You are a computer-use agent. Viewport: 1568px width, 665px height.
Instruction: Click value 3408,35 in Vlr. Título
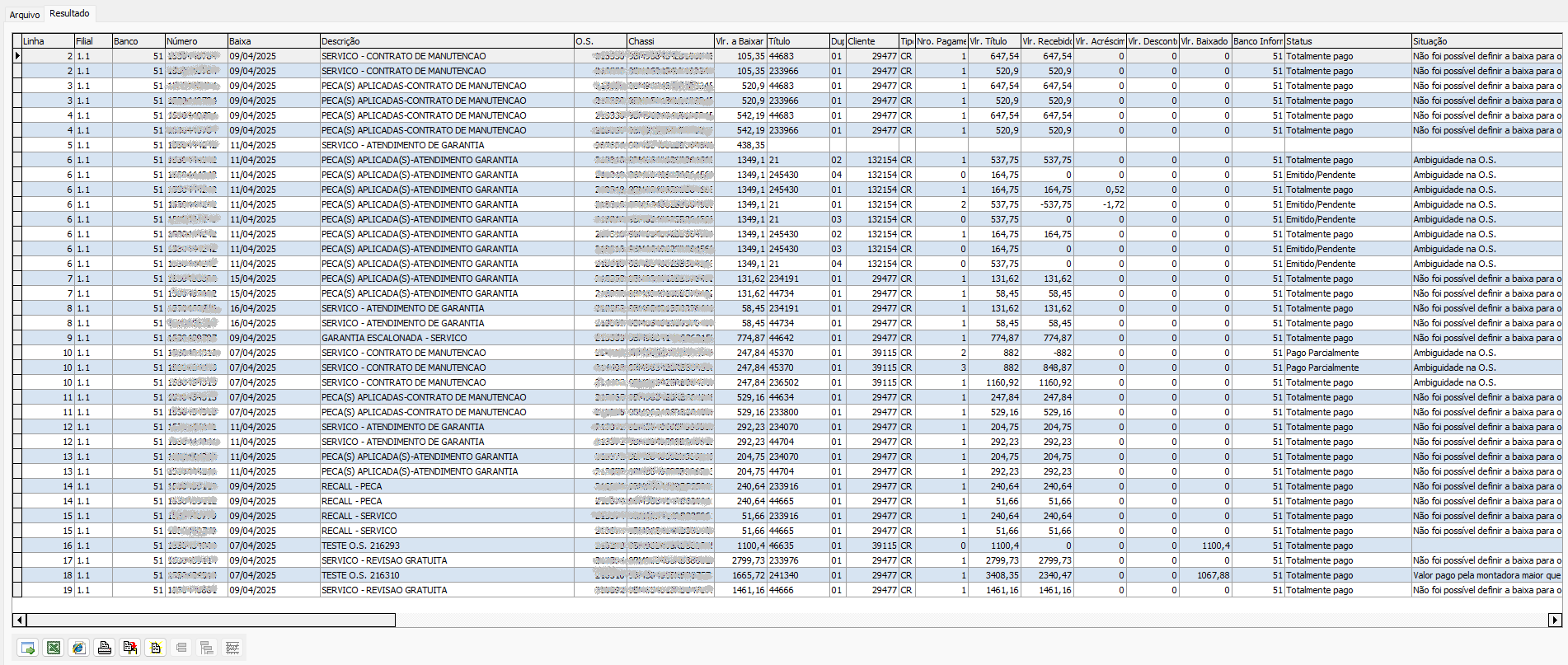coord(994,575)
